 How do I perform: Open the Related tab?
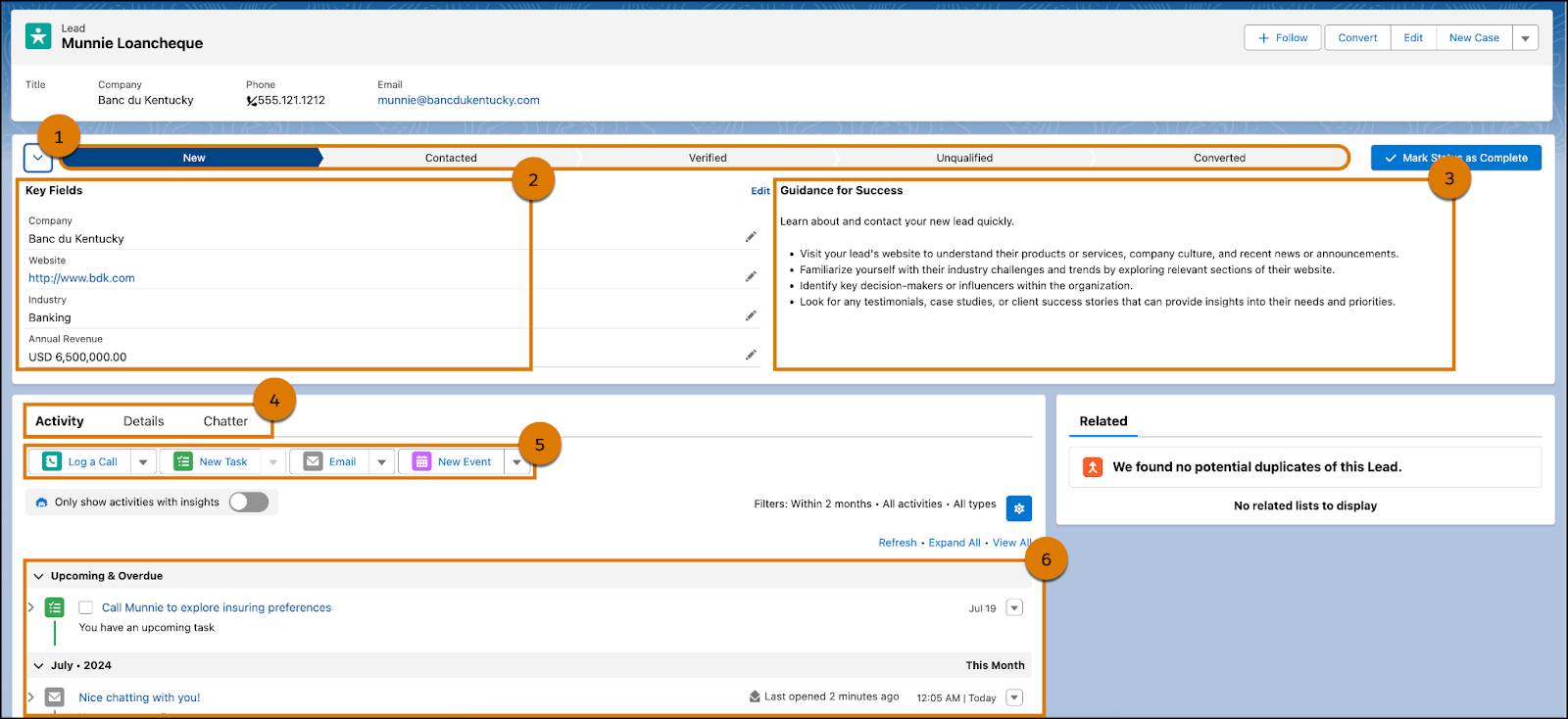pos(1103,421)
